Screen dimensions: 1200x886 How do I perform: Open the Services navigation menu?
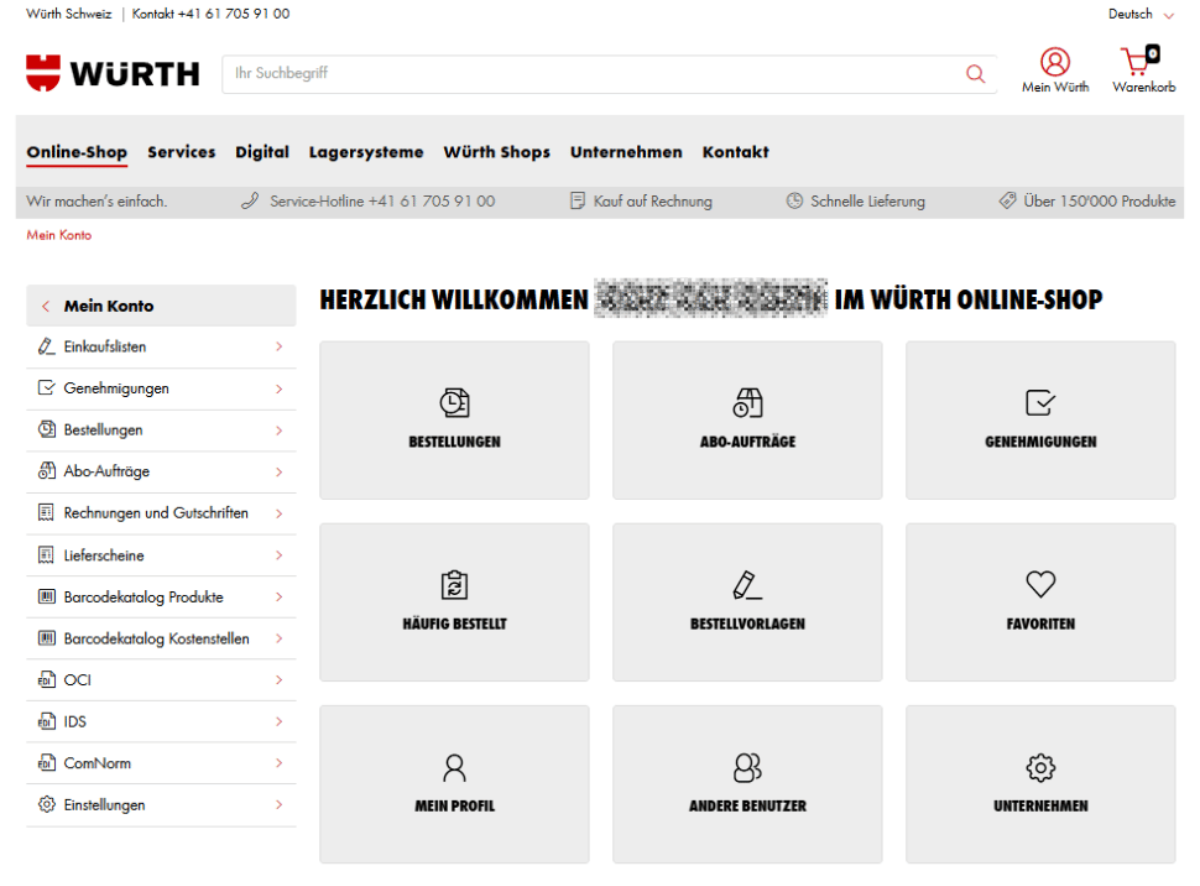coord(181,152)
